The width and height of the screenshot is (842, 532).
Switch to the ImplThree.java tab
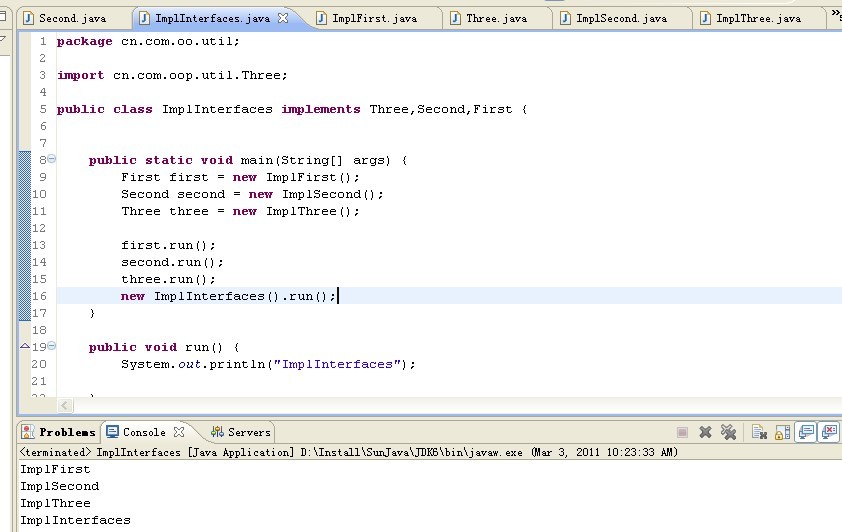[758, 18]
